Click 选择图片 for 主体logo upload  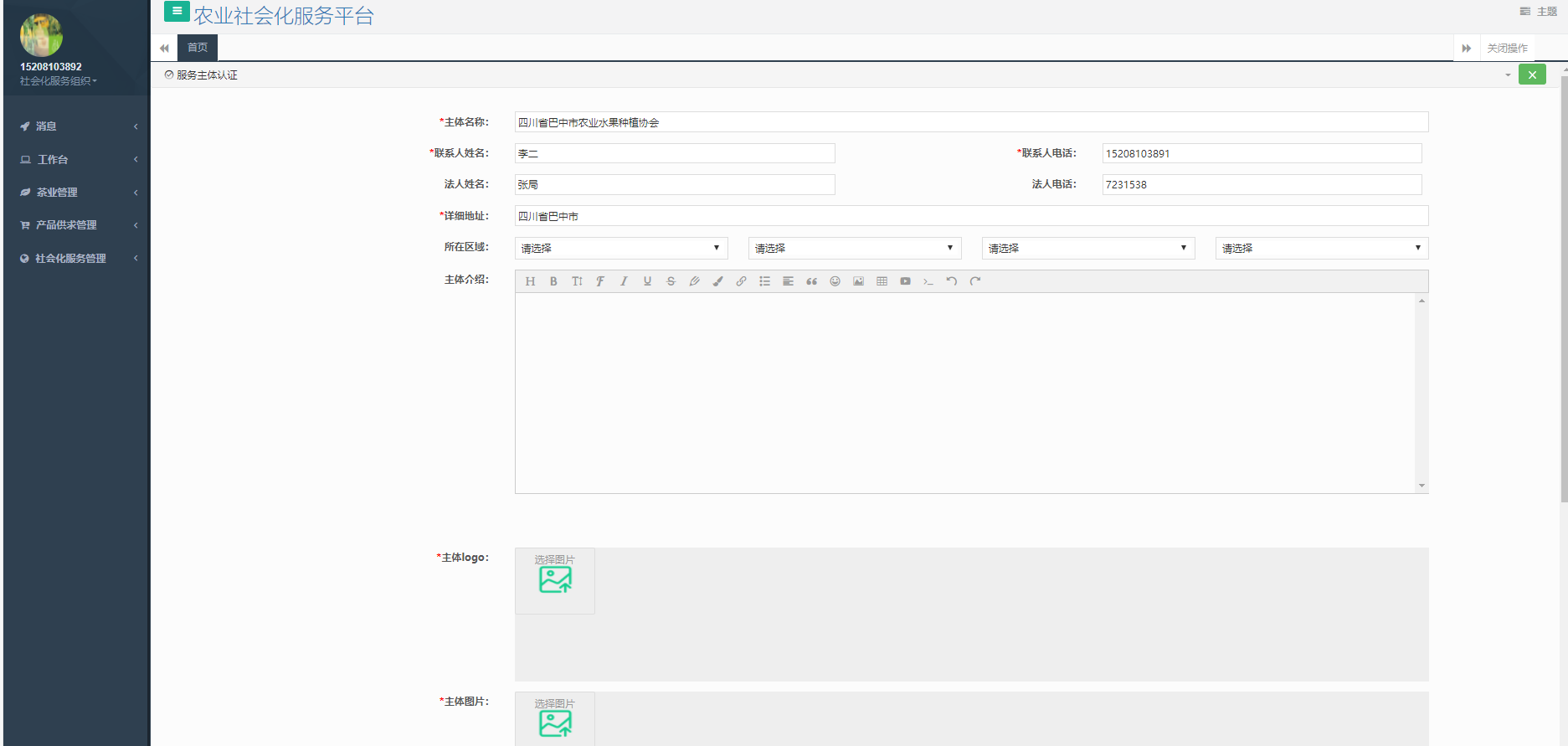tap(555, 579)
